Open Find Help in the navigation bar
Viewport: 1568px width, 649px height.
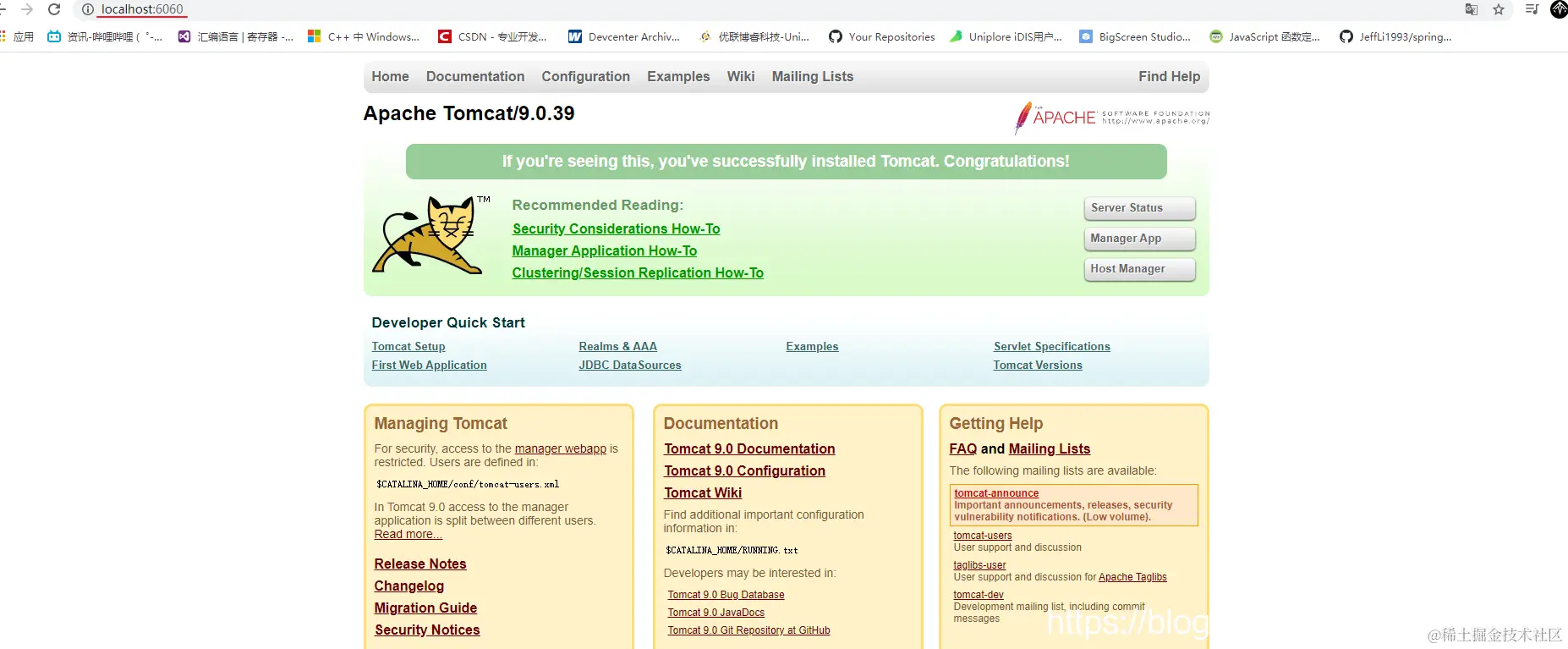click(1169, 76)
